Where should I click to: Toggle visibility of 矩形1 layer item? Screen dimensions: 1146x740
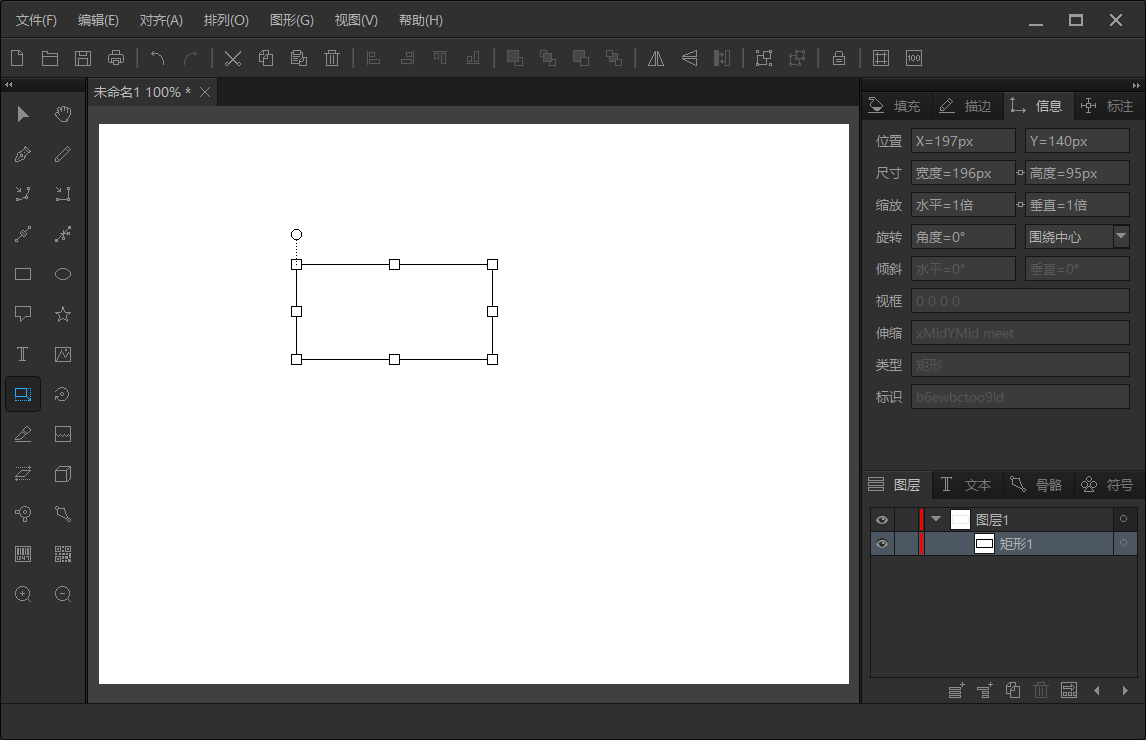[x=882, y=544]
